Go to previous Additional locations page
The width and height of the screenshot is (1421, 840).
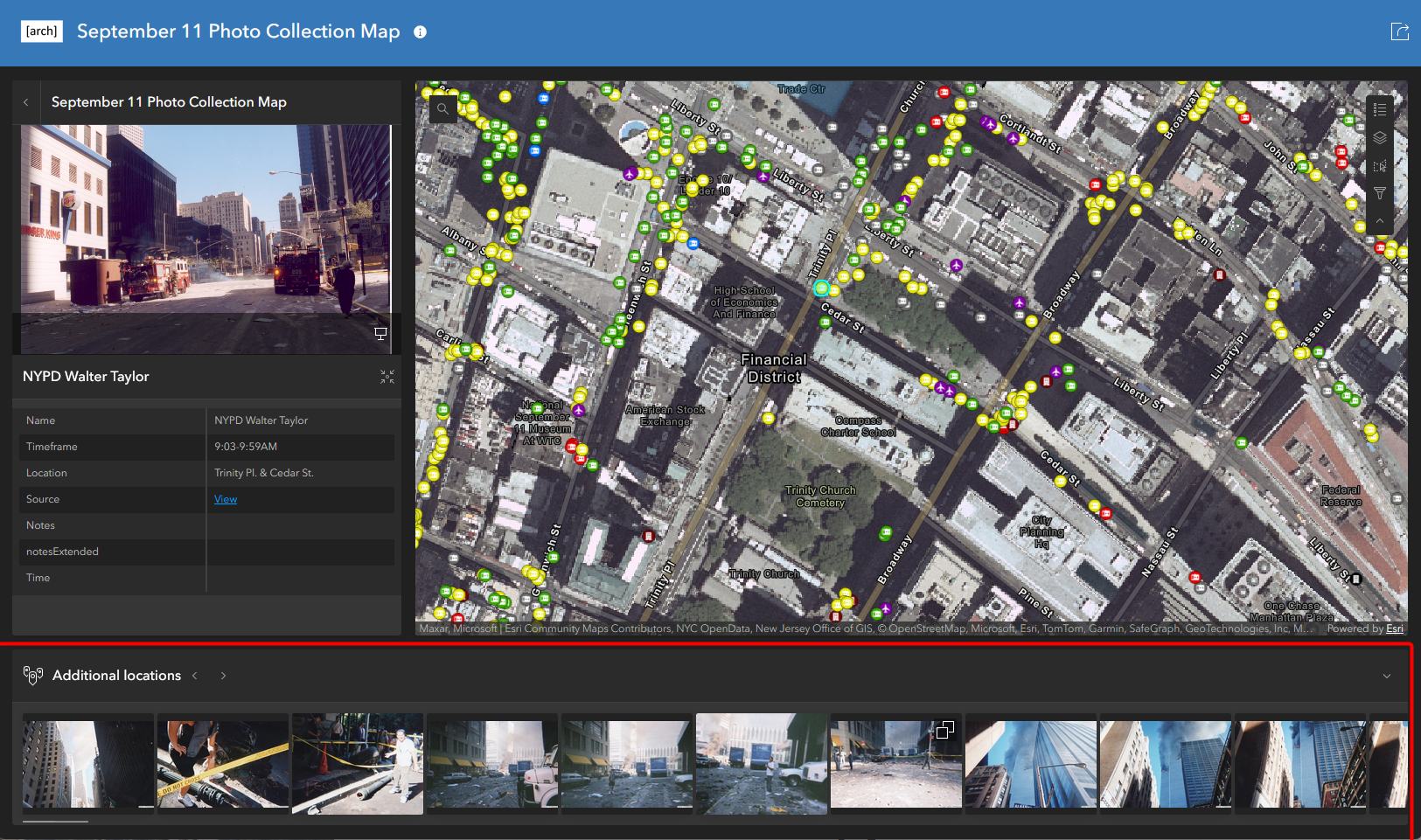195,676
